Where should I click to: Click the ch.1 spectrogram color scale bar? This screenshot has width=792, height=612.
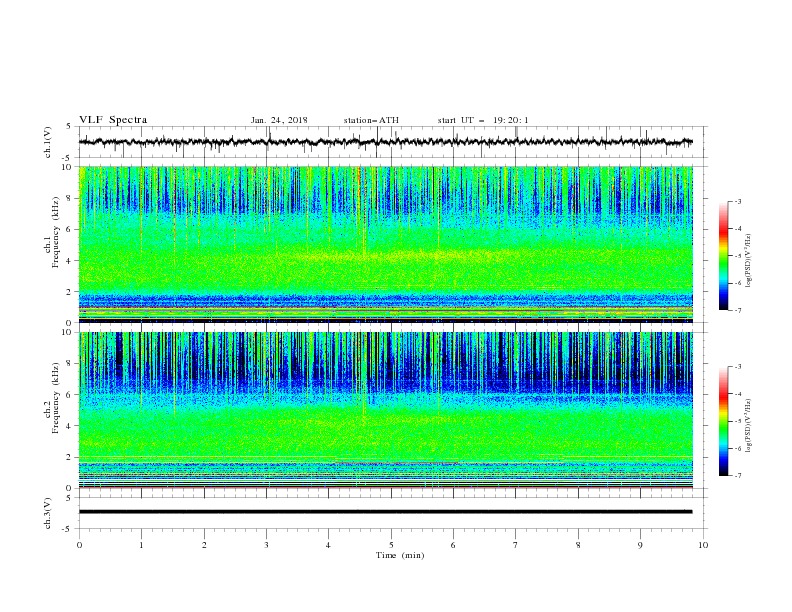click(723, 256)
